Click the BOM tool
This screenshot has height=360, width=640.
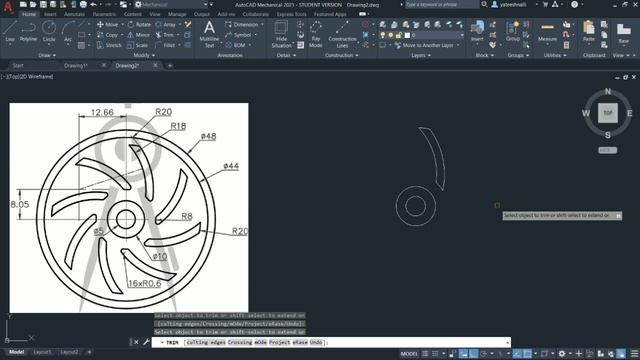point(235,45)
